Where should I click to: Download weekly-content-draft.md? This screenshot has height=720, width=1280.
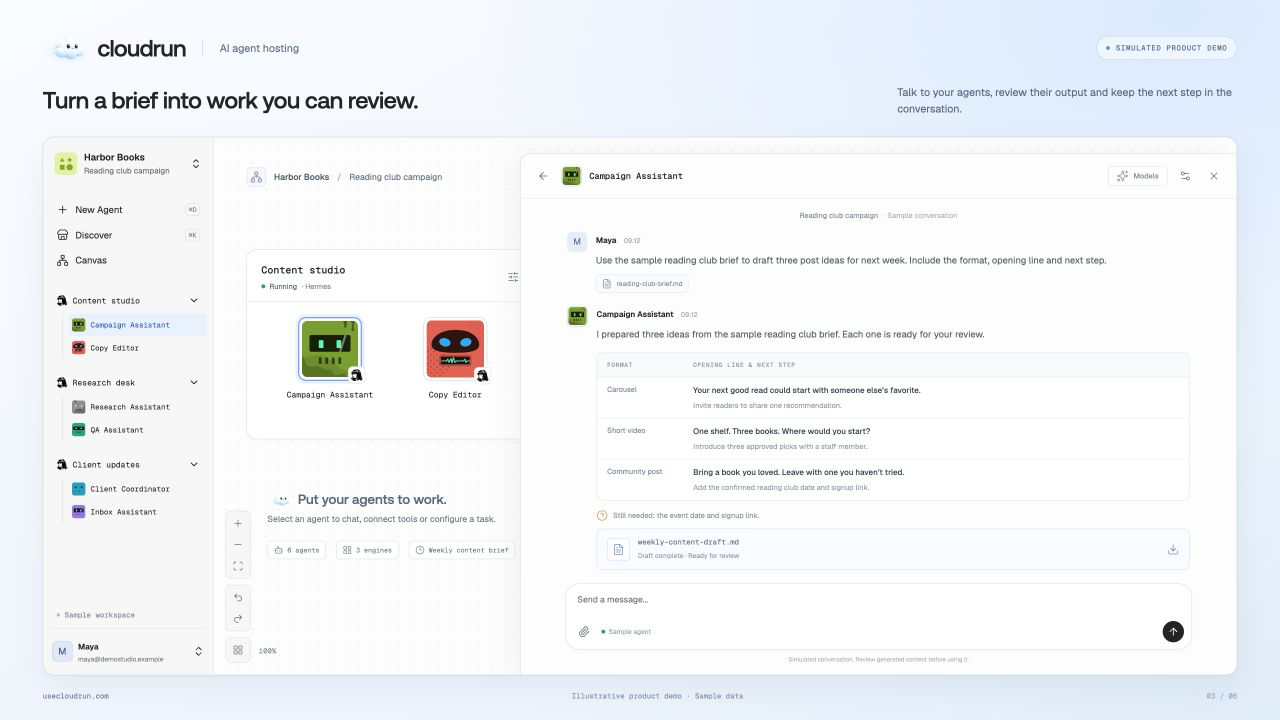1173,549
